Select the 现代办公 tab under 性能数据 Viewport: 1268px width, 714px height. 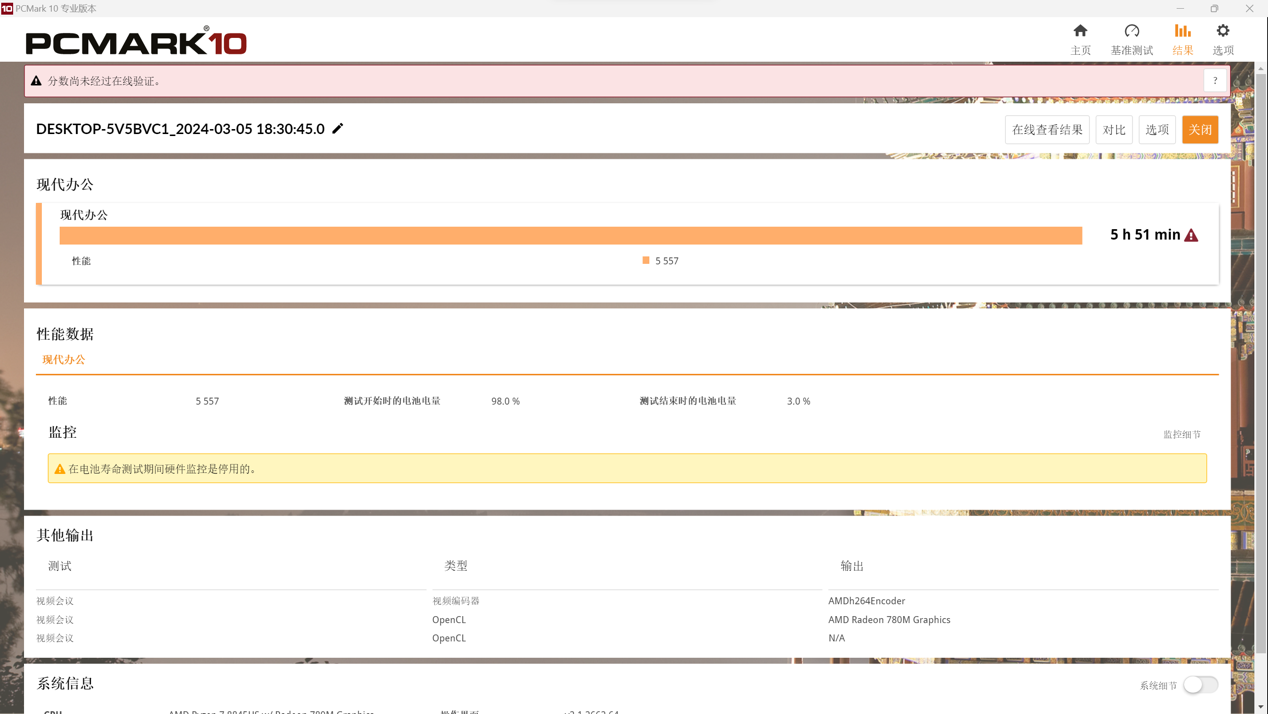pyautogui.click(x=63, y=360)
